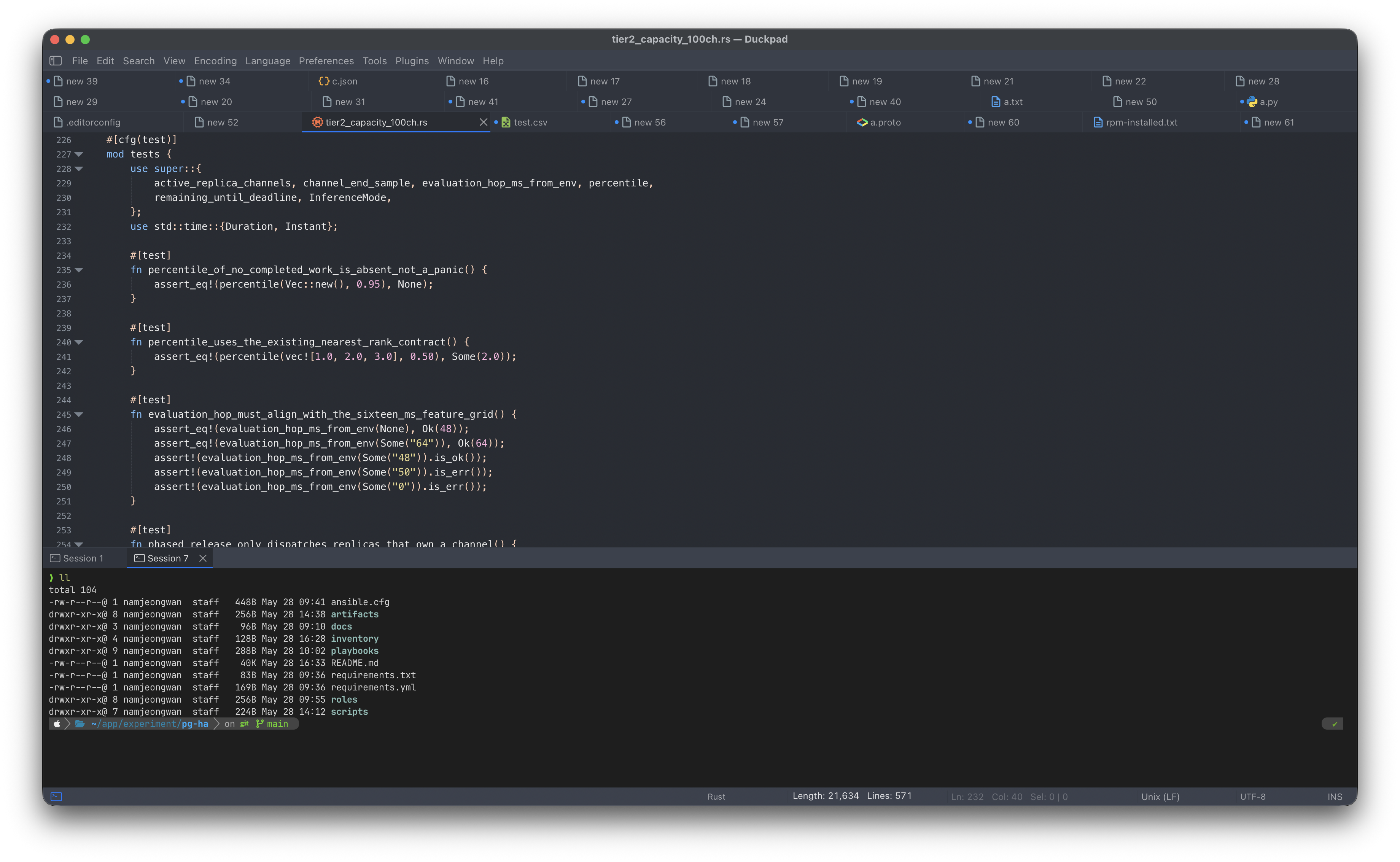Image resolution: width=1400 pixels, height=862 pixels.
Task: Click the document icon on rpm-installed.txt tab
Action: [x=1098, y=122]
